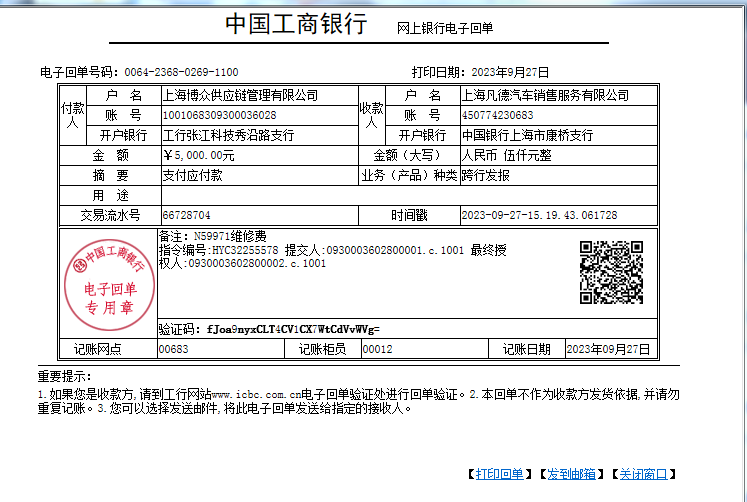Click payer bank 工行张江科技秀沿路支行

pyautogui.click(x=228, y=135)
